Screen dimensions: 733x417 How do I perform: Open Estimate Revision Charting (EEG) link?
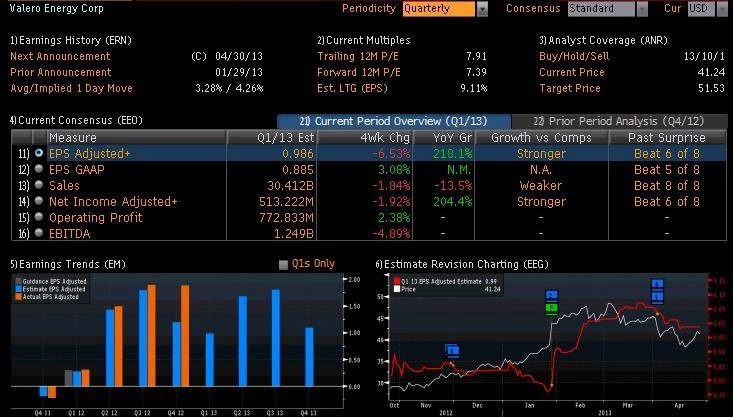tap(462, 264)
